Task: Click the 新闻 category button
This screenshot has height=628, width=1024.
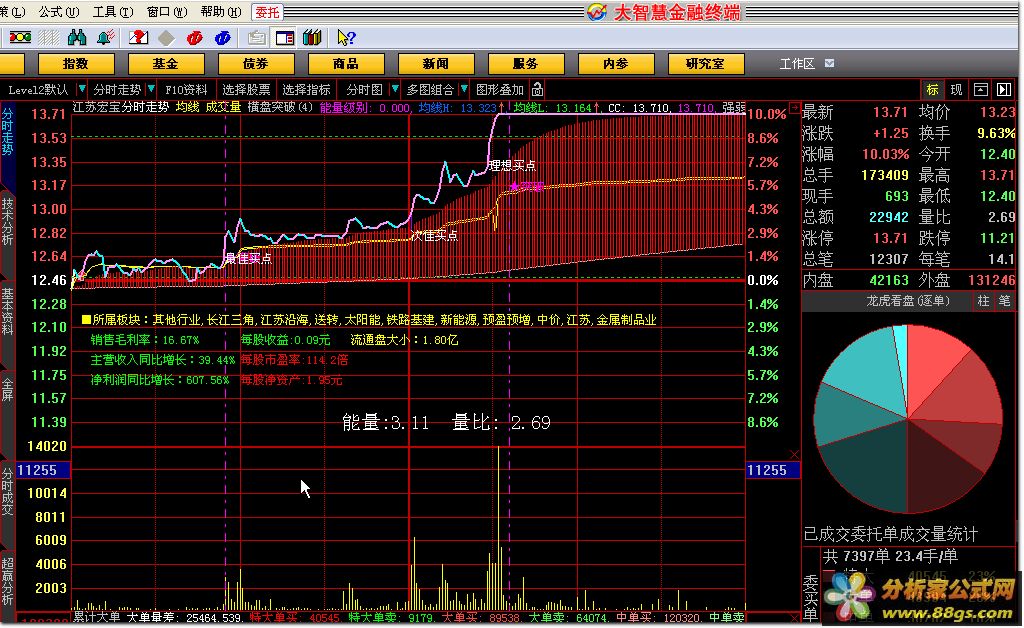Action: coord(436,63)
